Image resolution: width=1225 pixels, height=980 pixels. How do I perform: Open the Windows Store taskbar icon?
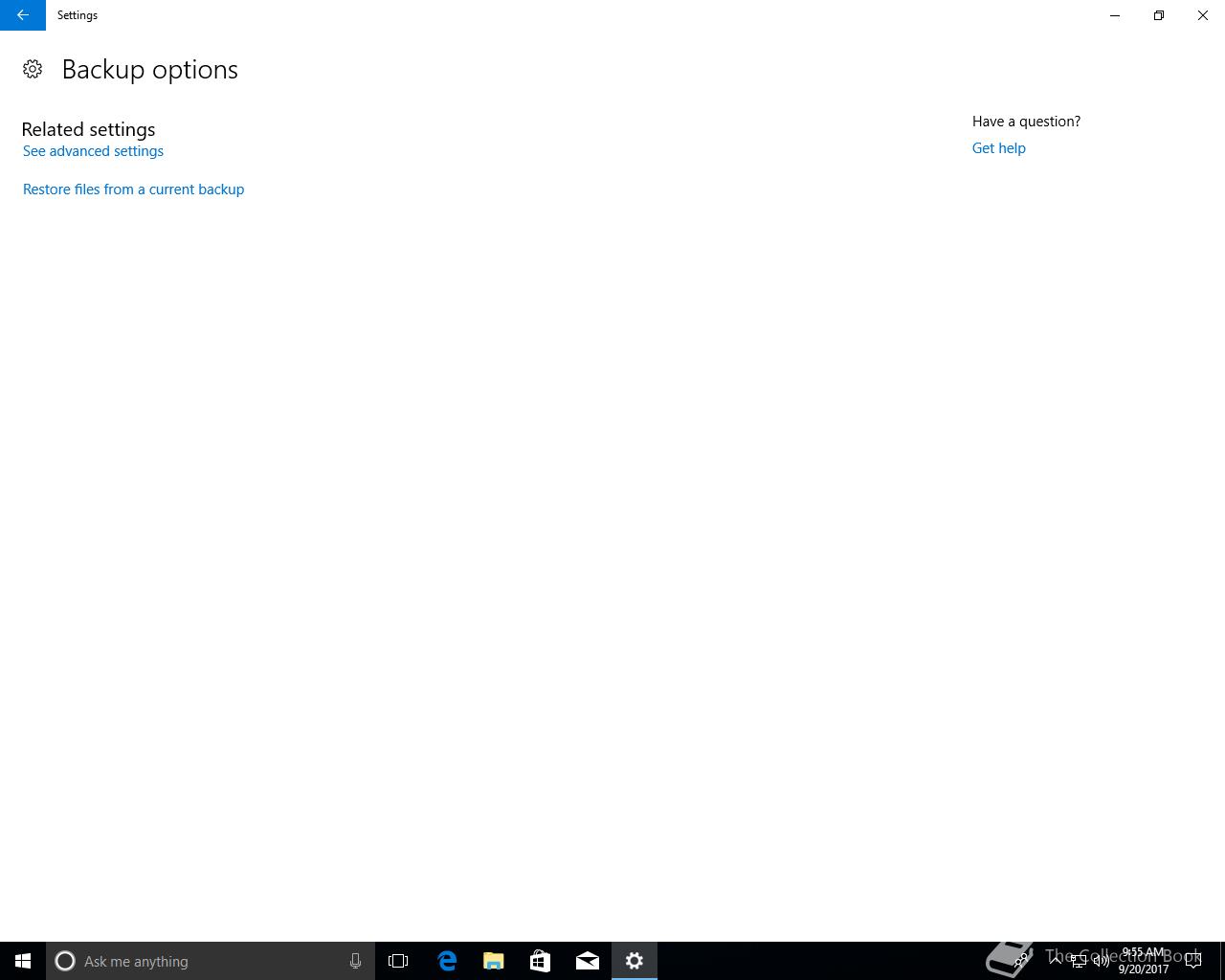541,961
